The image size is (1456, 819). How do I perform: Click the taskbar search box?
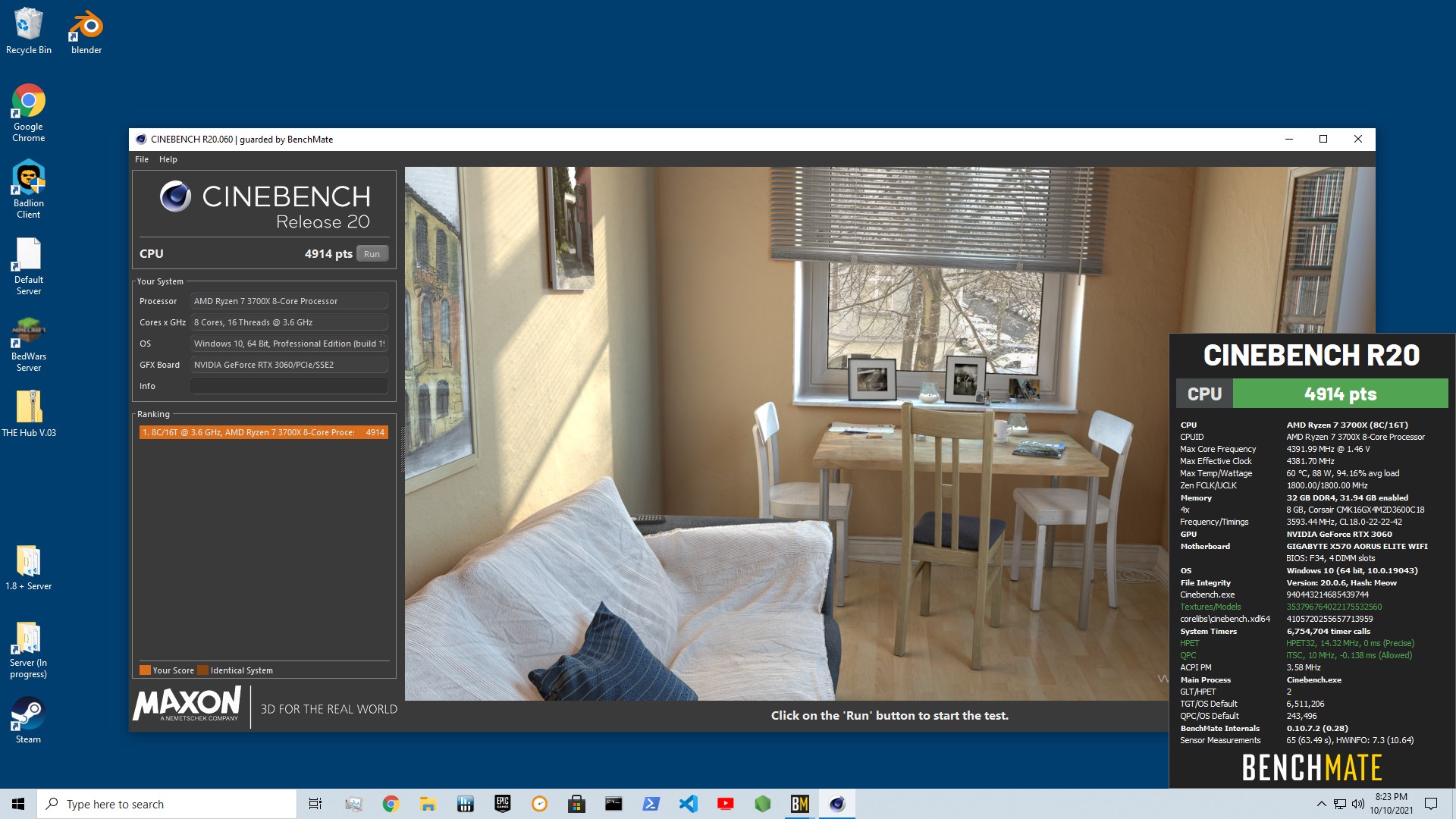[167, 804]
